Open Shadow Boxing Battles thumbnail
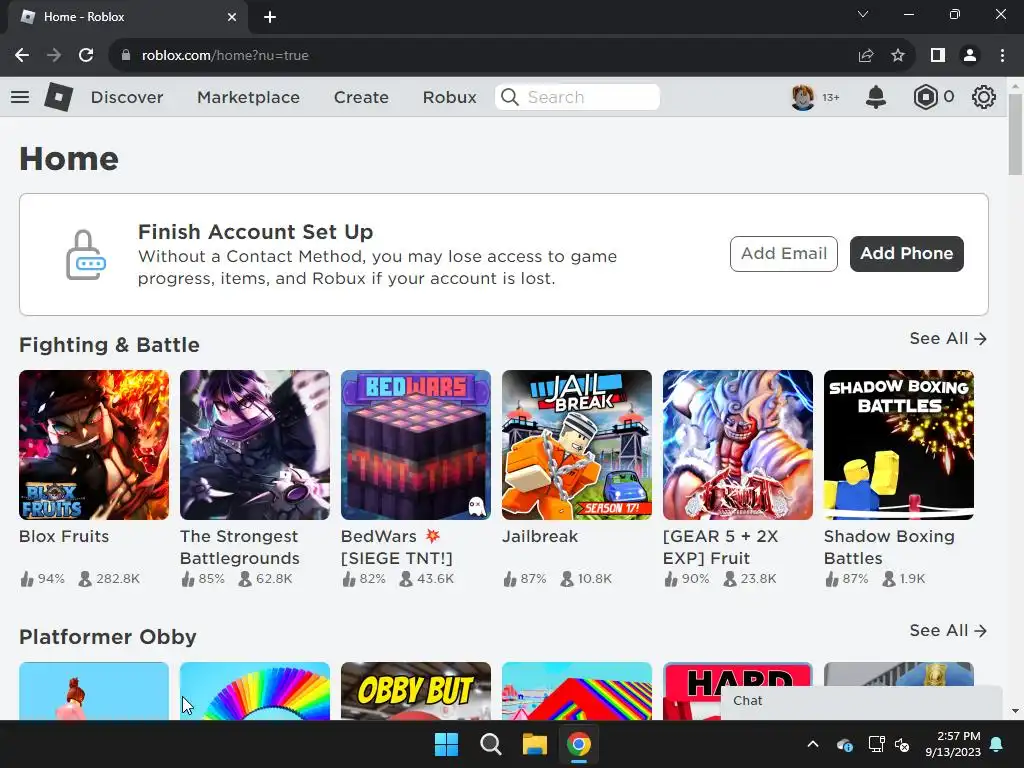The width and height of the screenshot is (1024, 768). (899, 445)
